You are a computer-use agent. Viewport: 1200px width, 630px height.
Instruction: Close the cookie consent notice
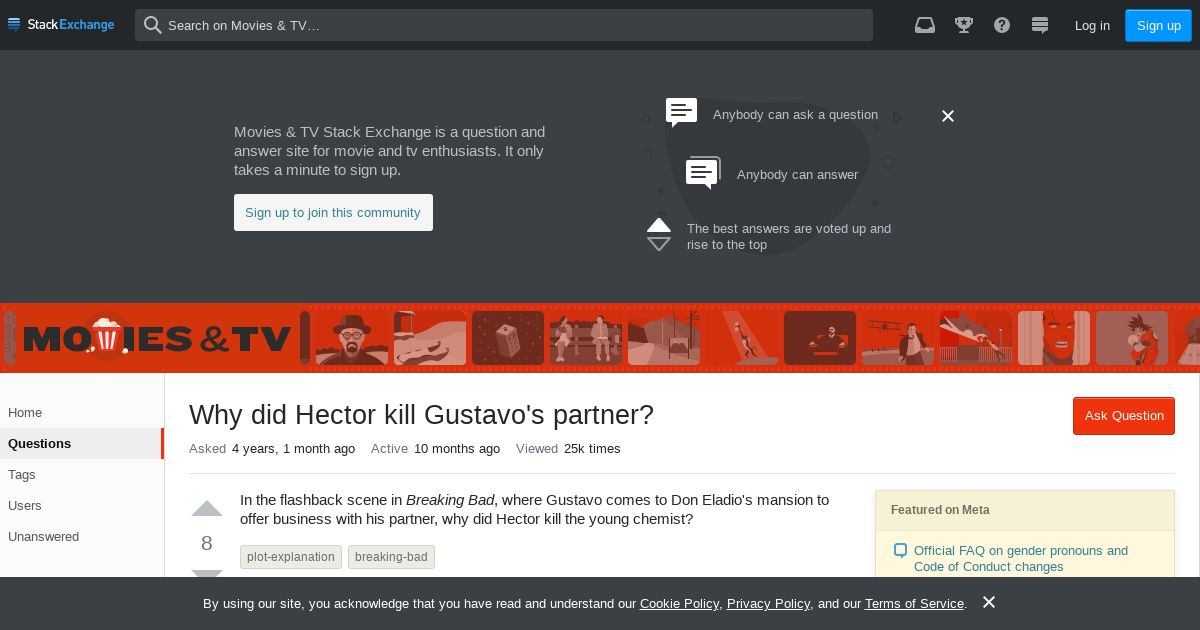tap(989, 602)
